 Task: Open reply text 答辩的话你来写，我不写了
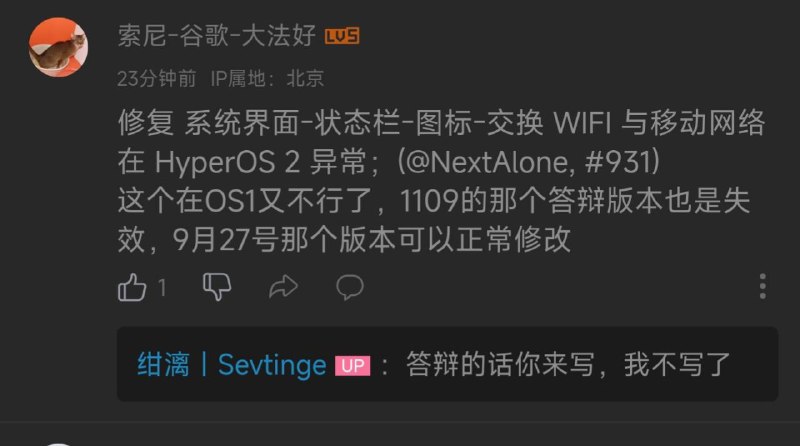(568, 365)
